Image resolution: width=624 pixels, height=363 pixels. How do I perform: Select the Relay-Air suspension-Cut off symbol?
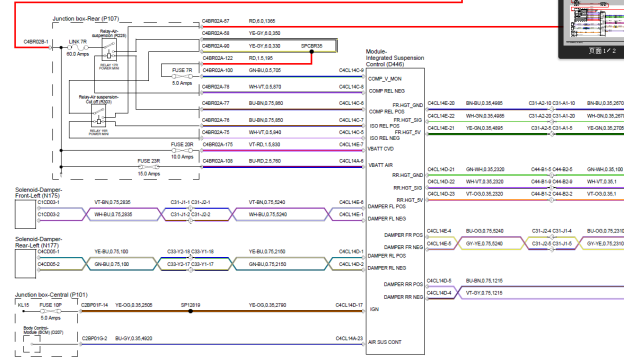point(98,116)
